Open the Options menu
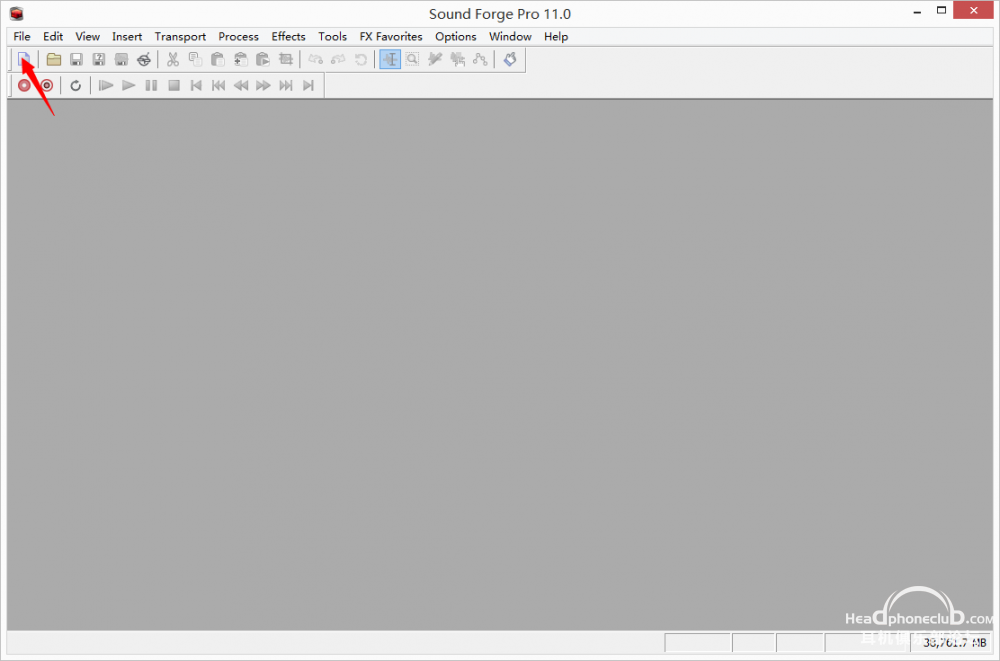This screenshot has width=1000, height=661. [x=455, y=36]
